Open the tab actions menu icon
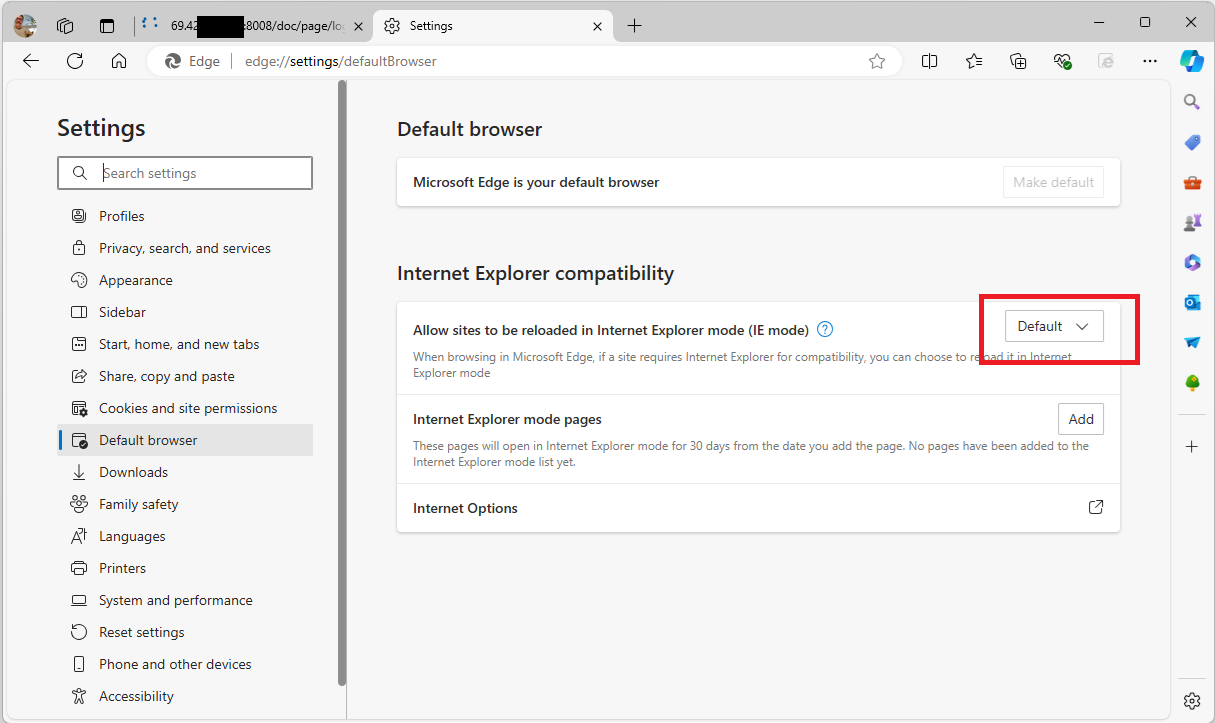Screen dimensions: 1215x723 point(107,26)
